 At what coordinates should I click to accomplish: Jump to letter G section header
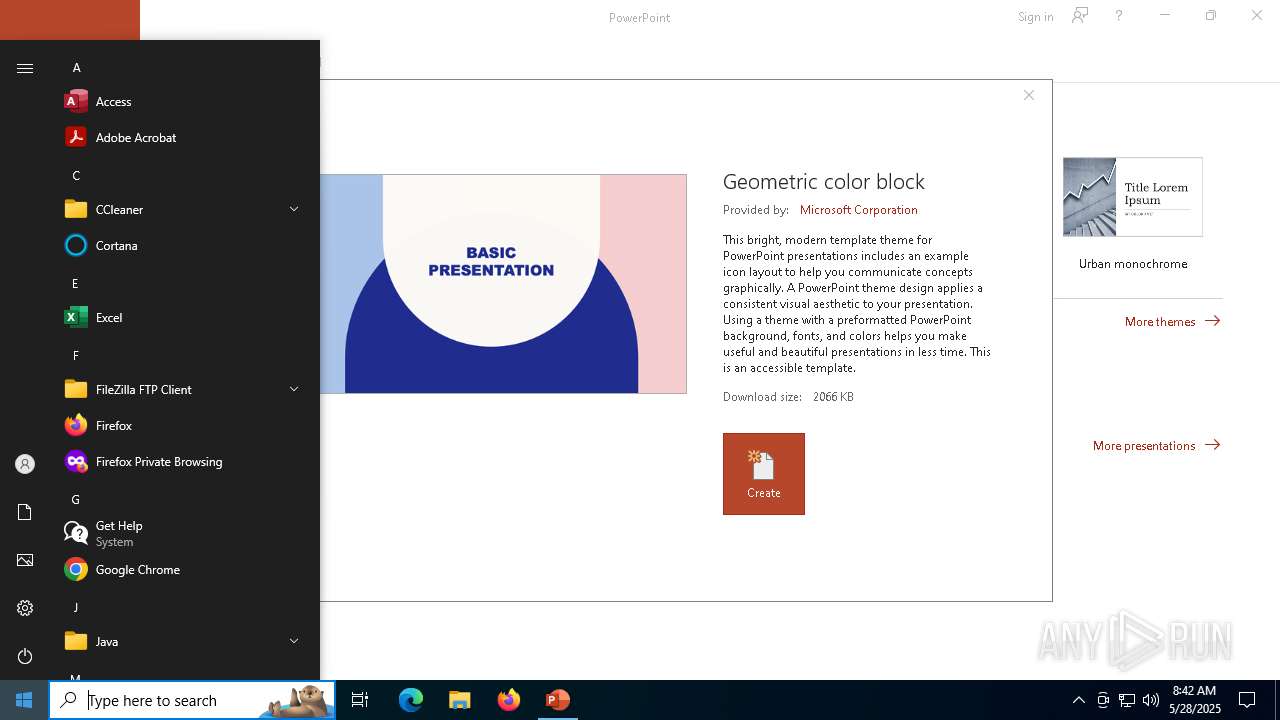pos(75,500)
